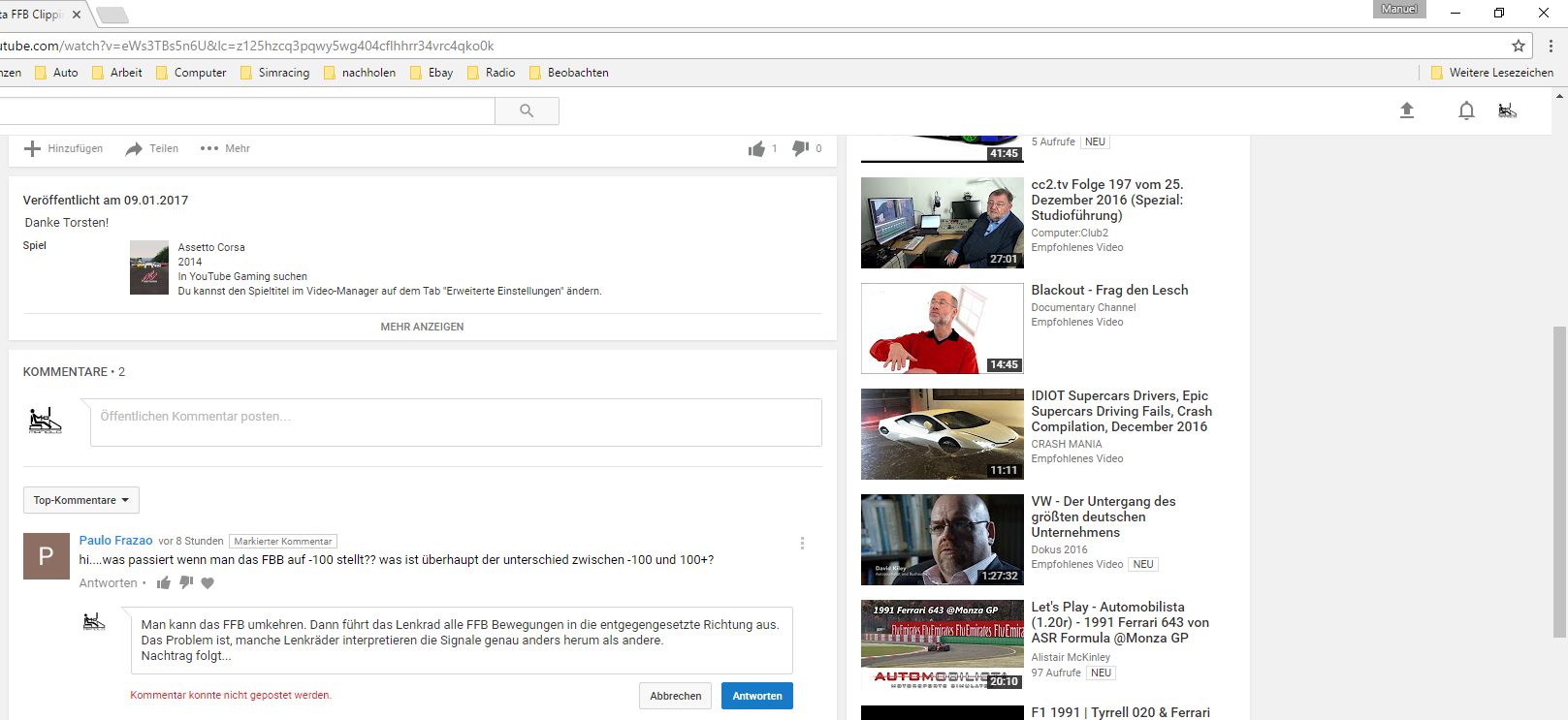1568x720 pixels.
Task: Click the public comment input field
Action: pyautogui.click(x=456, y=423)
